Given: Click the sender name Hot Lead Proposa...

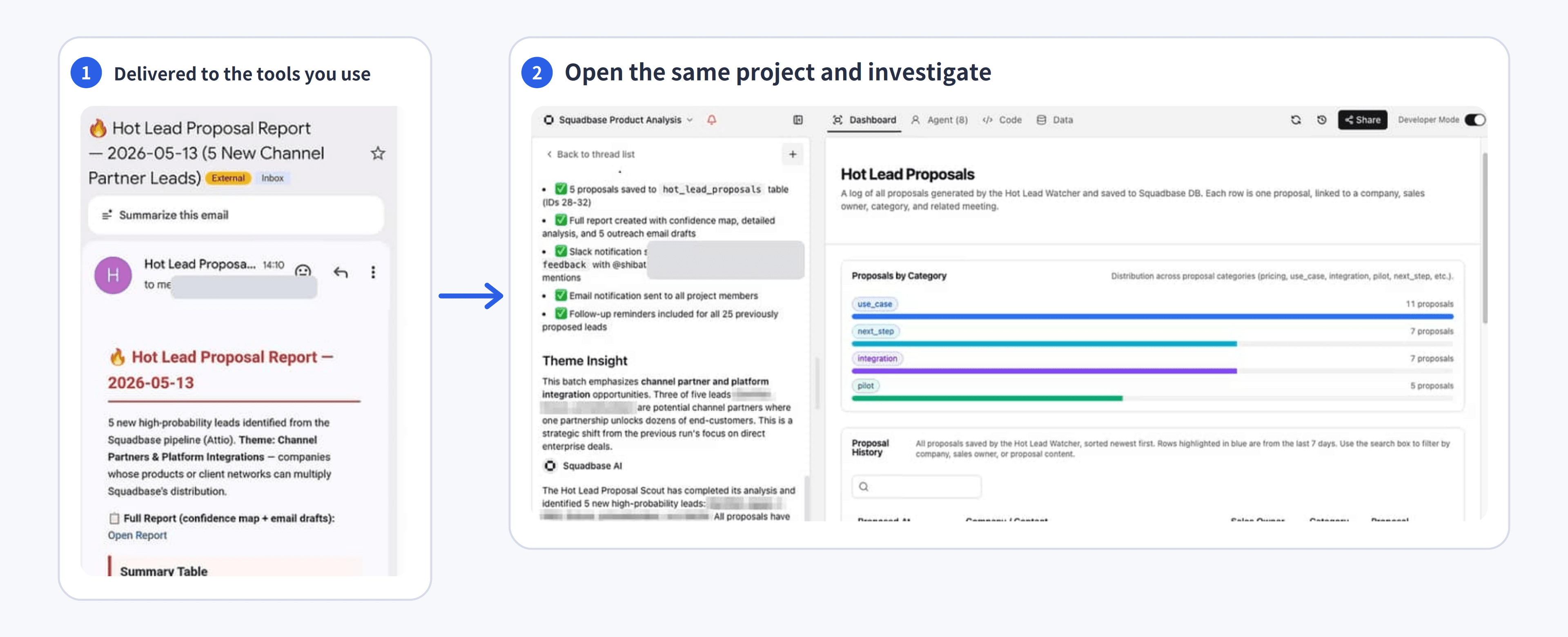Looking at the screenshot, I should coord(200,264).
